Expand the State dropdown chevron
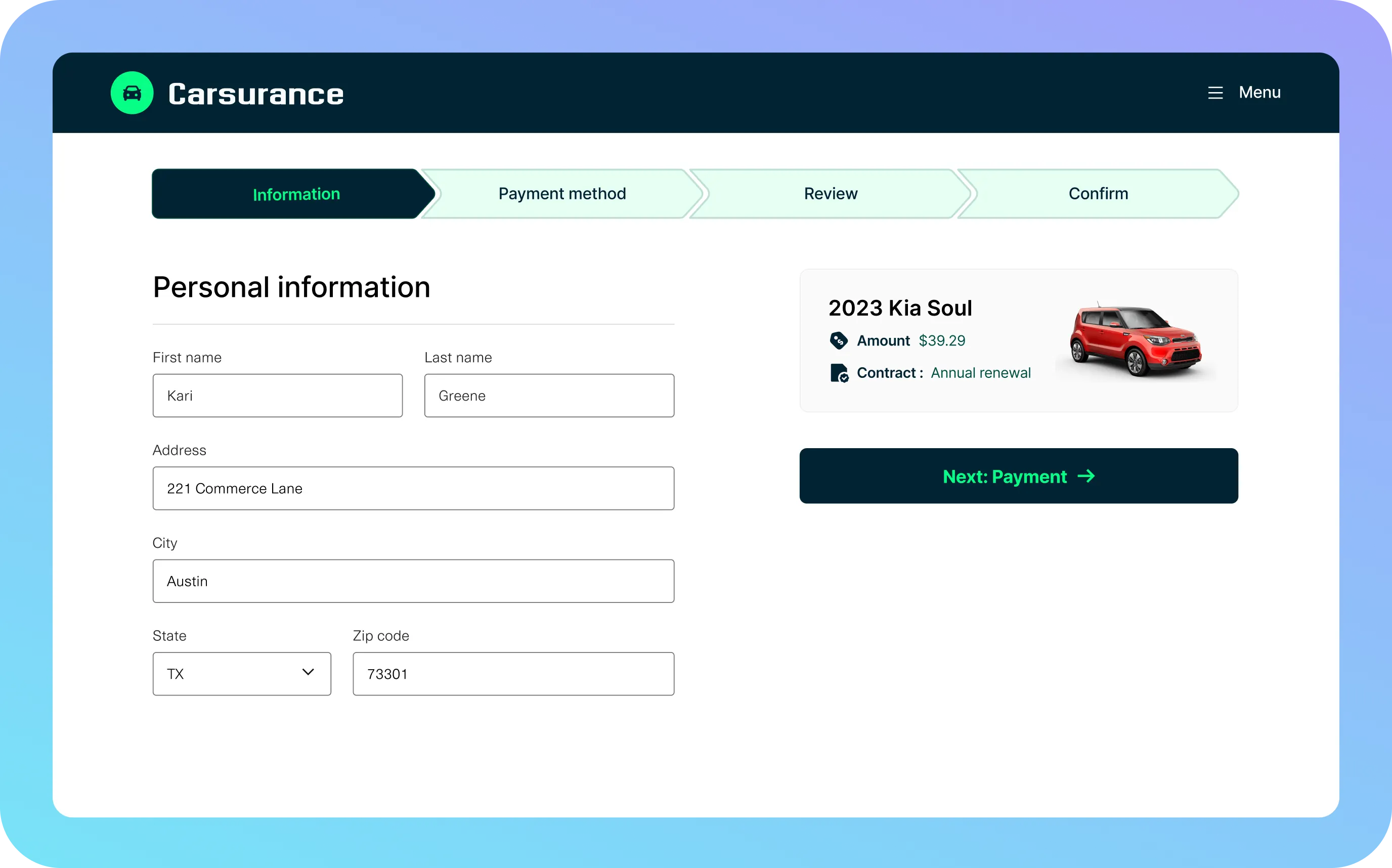This screenshot has height=868, width=1392. (308, 672)
